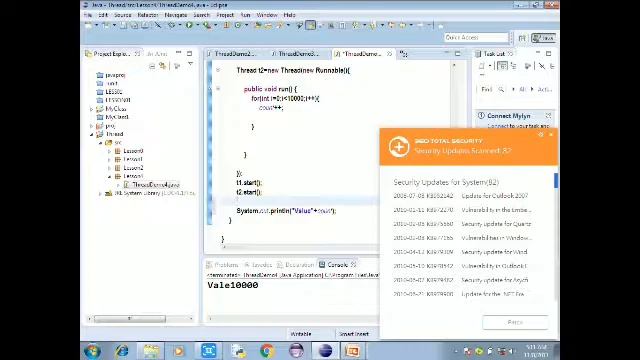
Task: Toggle Categorized view in Task List
Action: tap(502, 66)
